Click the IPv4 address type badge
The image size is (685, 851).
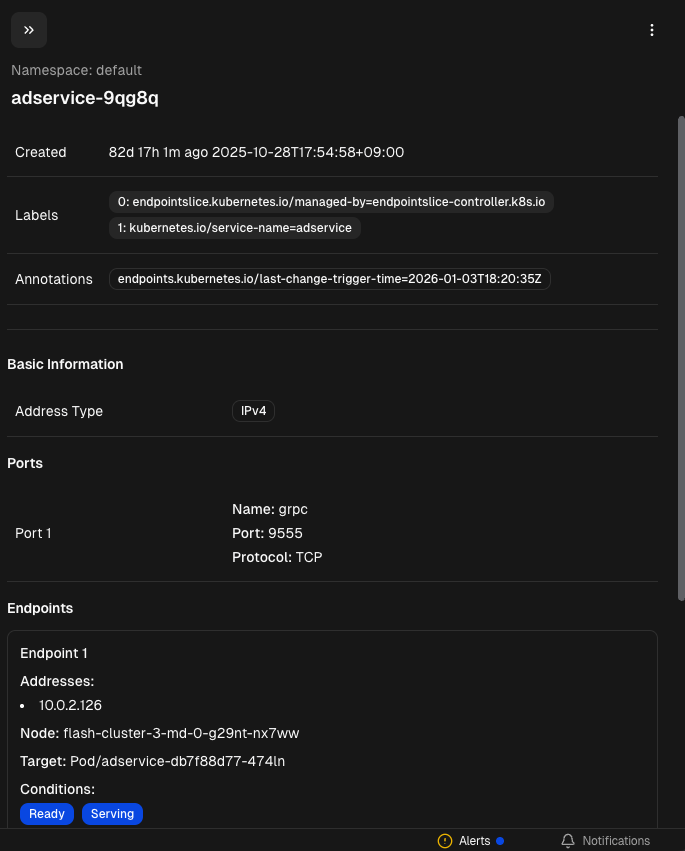click(253, 411)
